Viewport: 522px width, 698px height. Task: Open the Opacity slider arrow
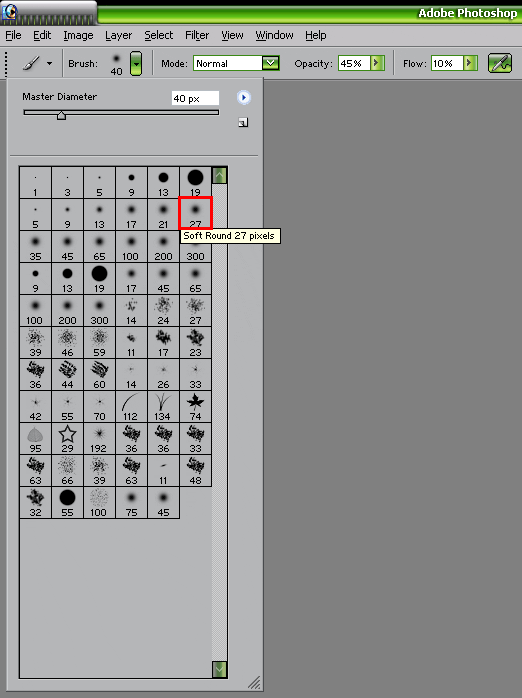coord(377,63)
